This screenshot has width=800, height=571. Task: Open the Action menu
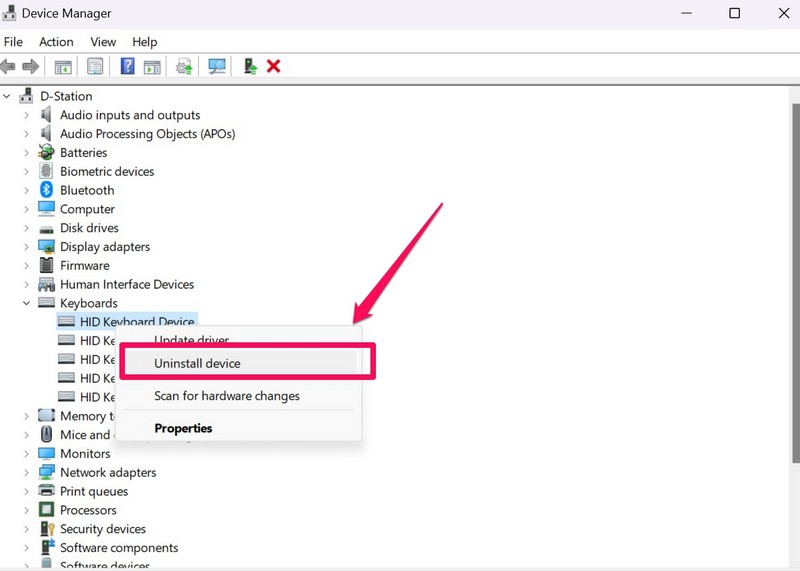pos(56,42)
